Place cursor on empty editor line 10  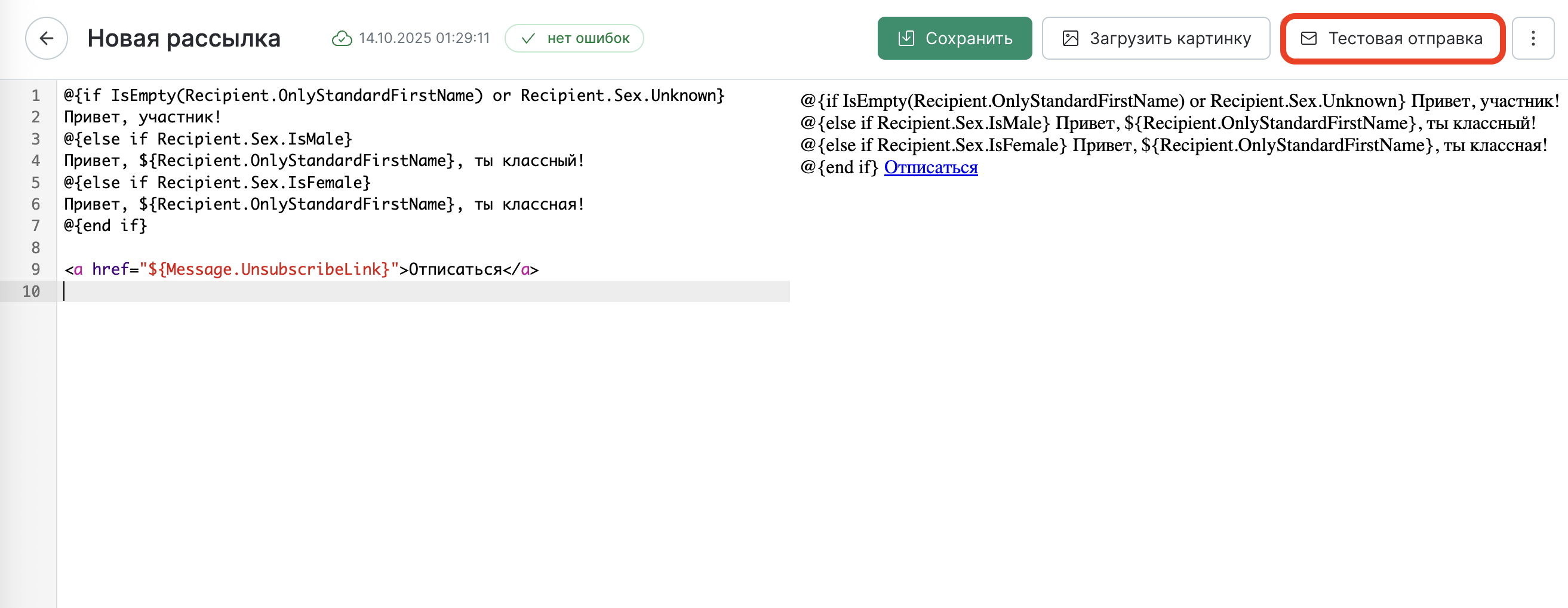(x=365, y=291)
